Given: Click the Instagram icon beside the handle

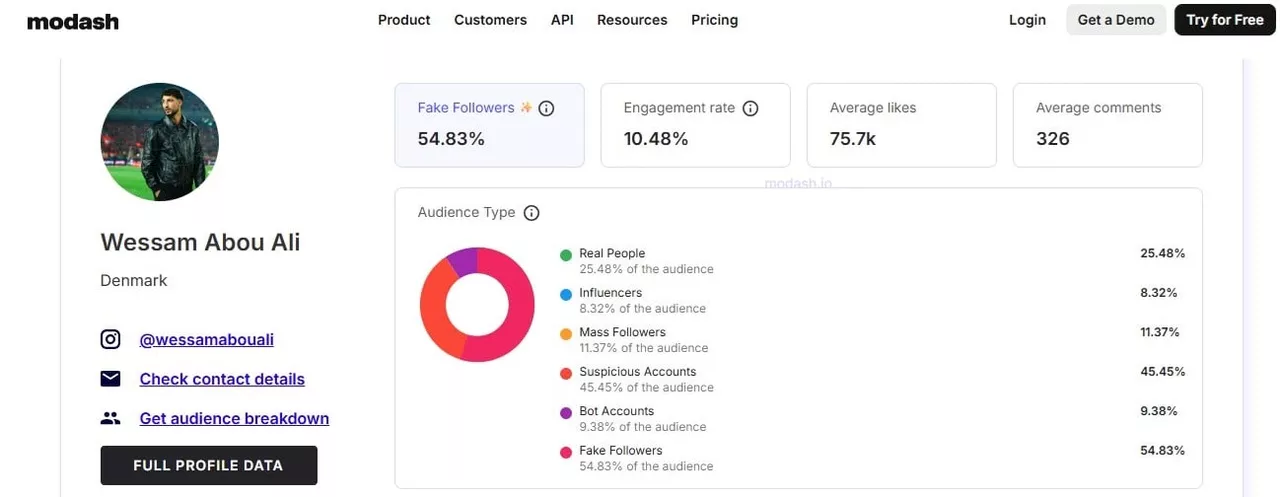Looking at the screenshot, I should 110,340.
